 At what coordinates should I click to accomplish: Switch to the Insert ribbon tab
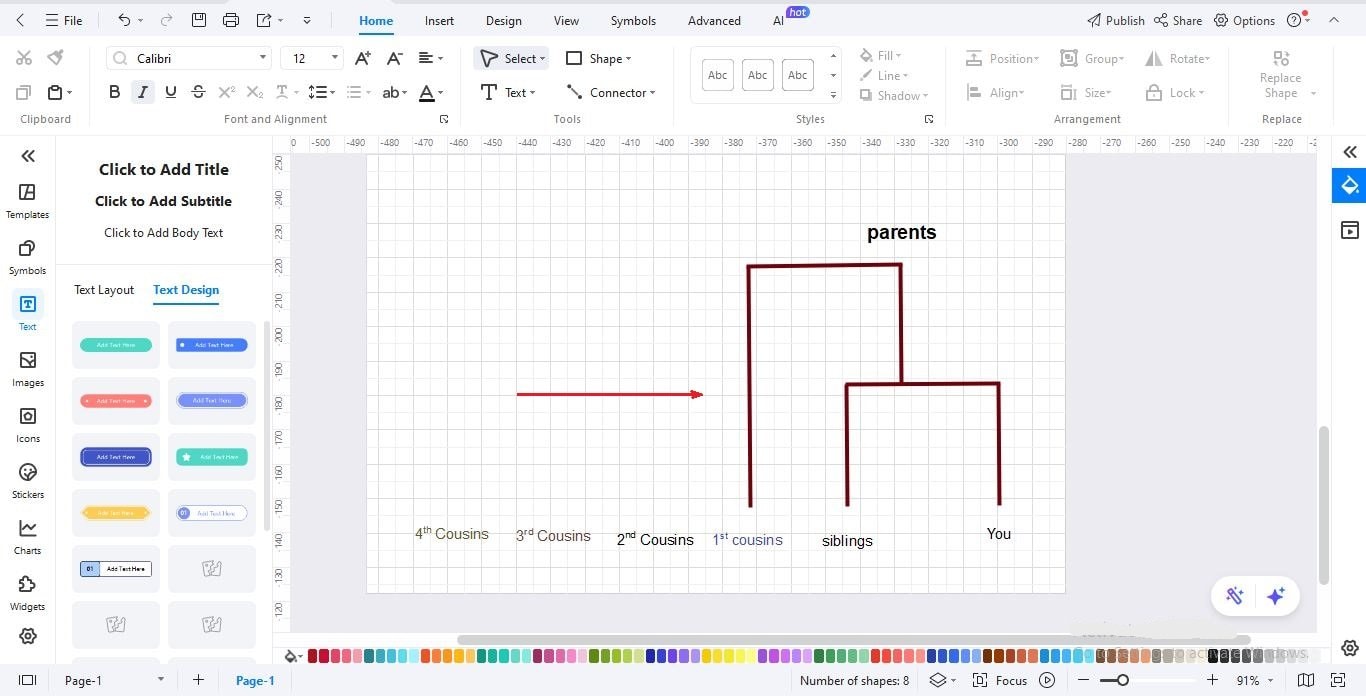click(439, 20)
